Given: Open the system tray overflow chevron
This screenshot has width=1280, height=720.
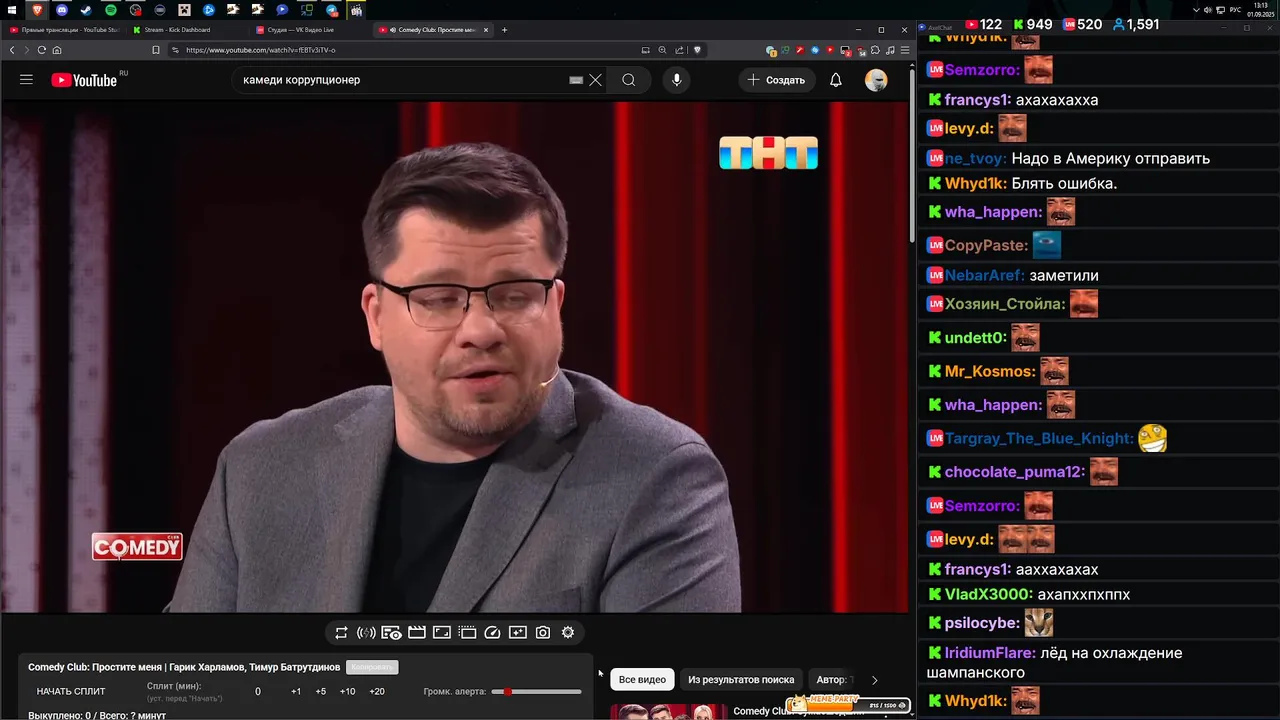Looking at the screenshot, I should point(1197,10).
